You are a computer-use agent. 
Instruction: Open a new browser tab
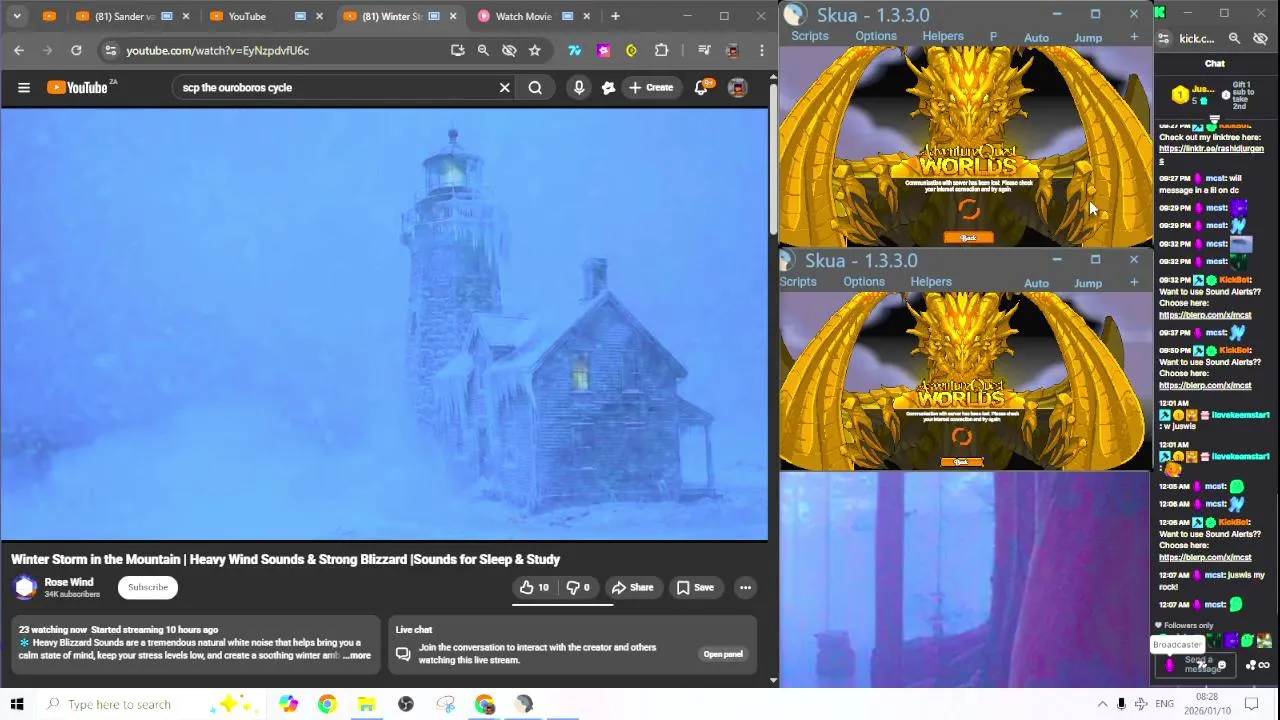coord(615,16)
